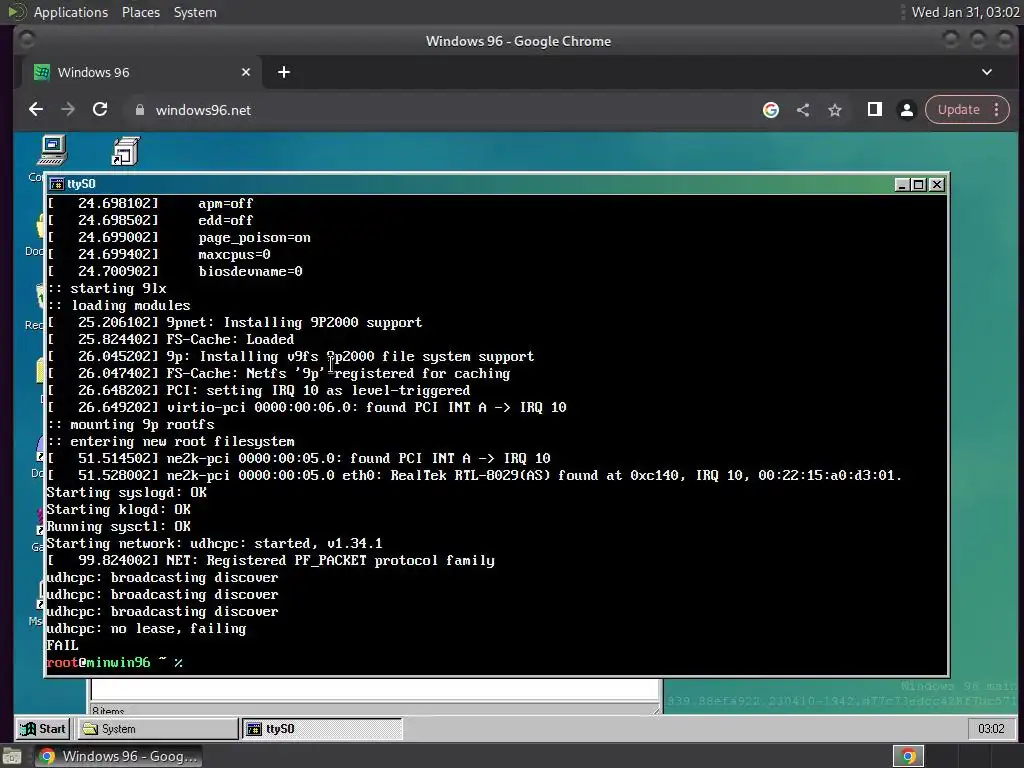1024x768 pixels.
Task: Click the Chrome icon in bottom-right panel
Action: pos(908,756)
